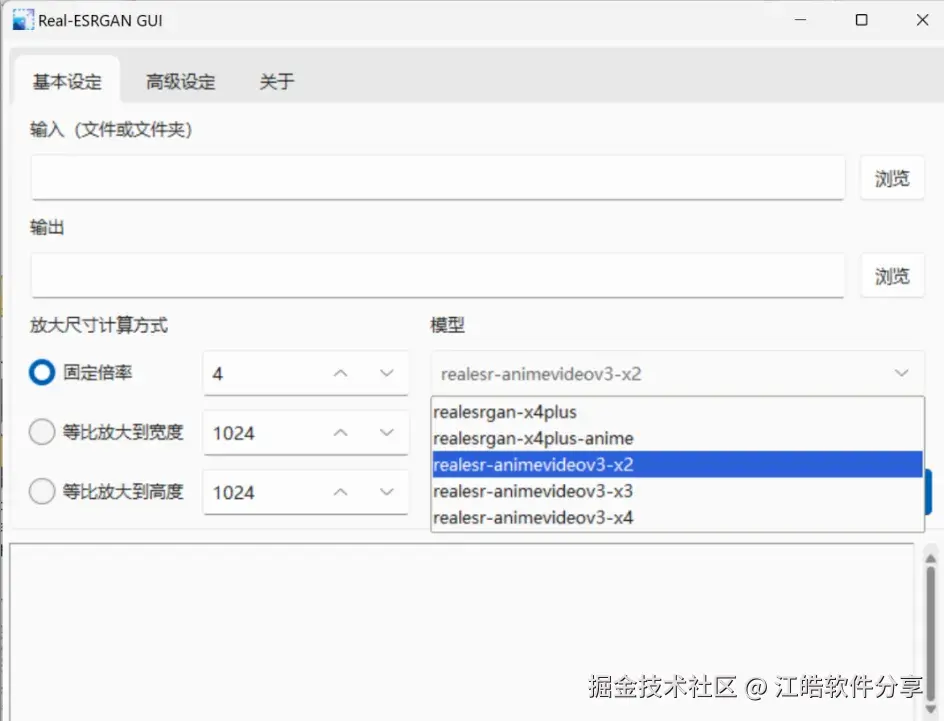Click the Real-ESRGAN app icon in title bar

point(22,19)
